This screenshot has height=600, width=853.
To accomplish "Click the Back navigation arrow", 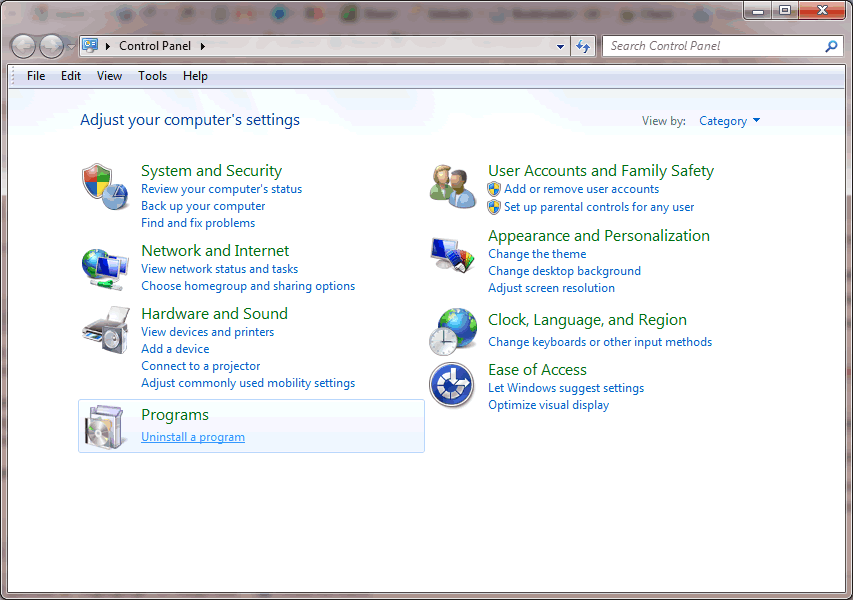I will pos(23,47).
